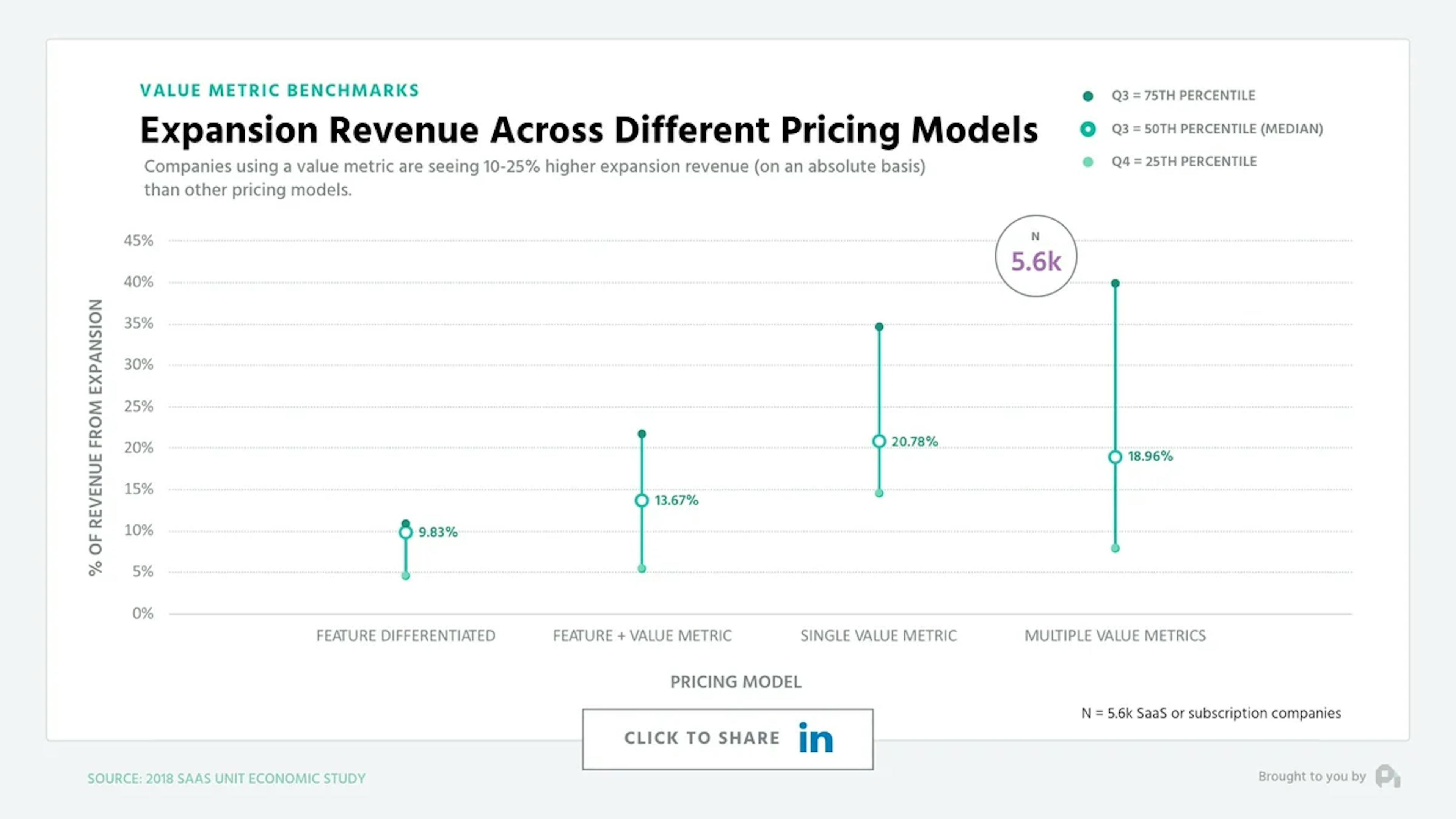Click the 20.78% median marker

click(879, 441)
